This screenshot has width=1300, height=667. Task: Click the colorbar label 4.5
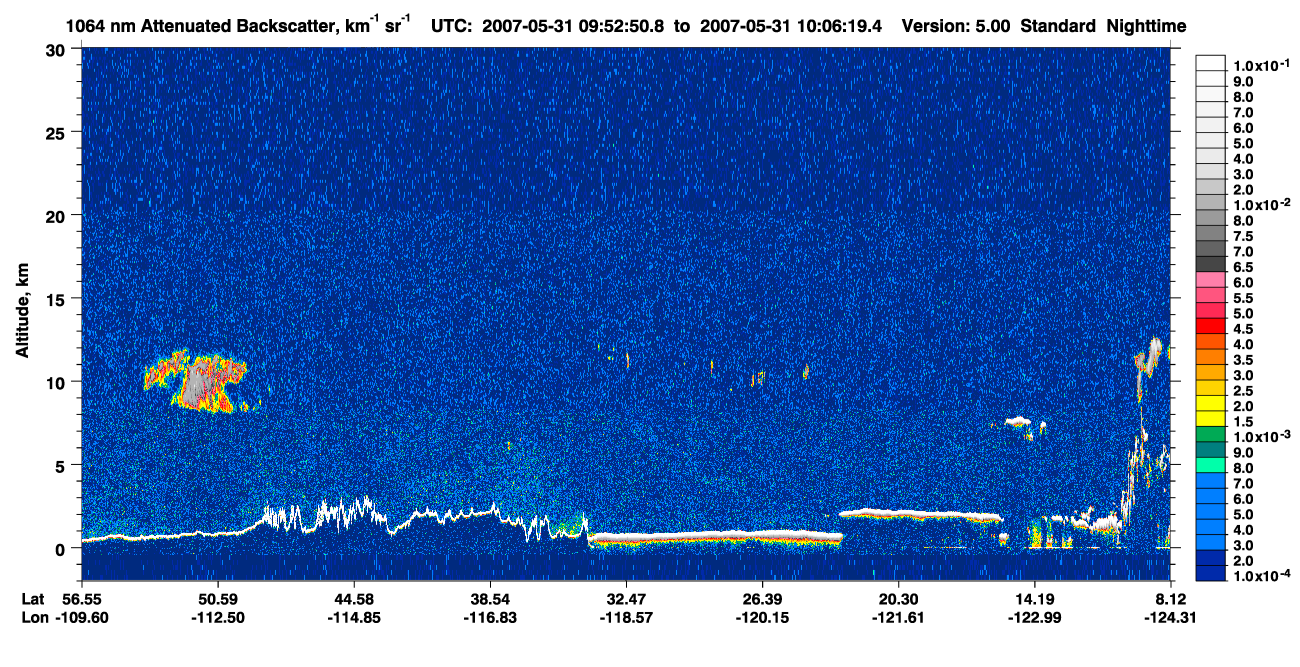pos(1244,329)
